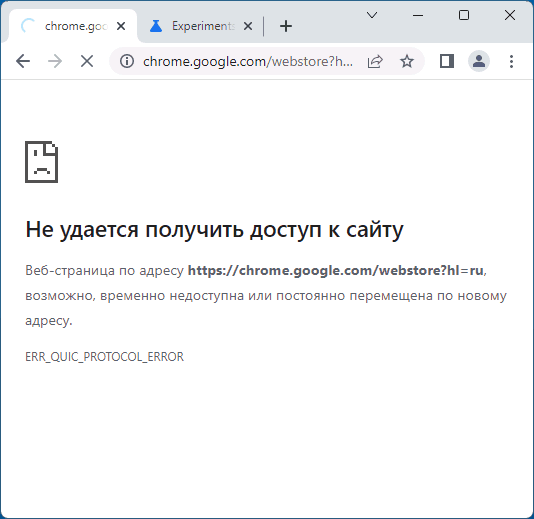The width and height of the screenshot is (534, 519).
Task: Click the heading Не удается получить доступ к сайту
Action: (215, 230)
